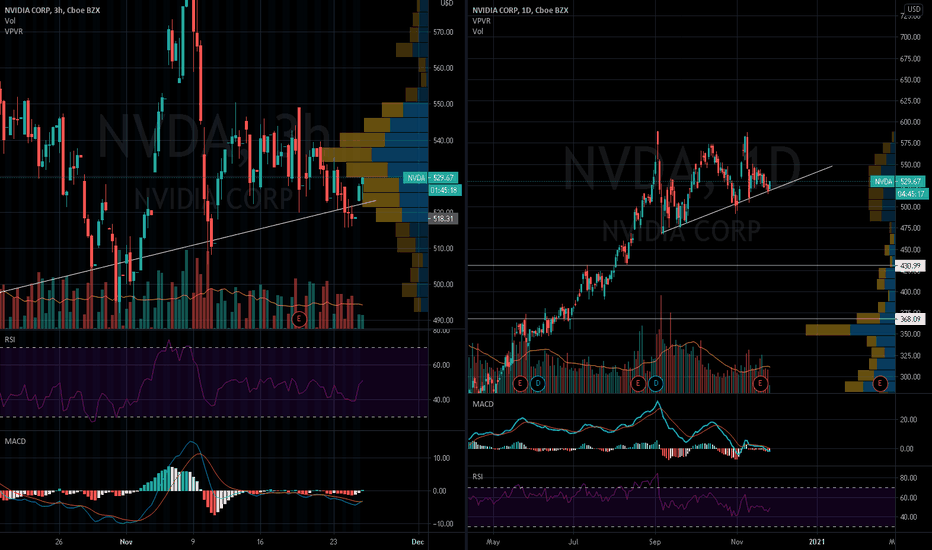Viewport: 932px width, 550px height.
Task: Select the Vol indicator label on 3h chart
Action: (10, 21)
